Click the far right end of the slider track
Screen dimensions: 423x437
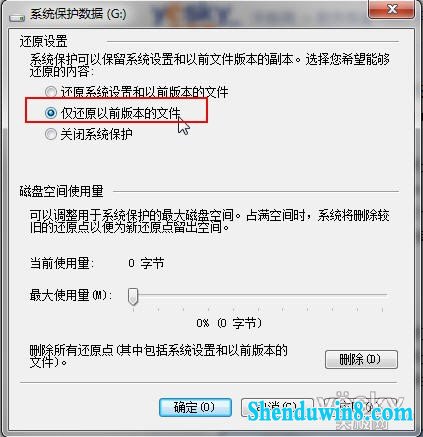click(x=384, y=295)
